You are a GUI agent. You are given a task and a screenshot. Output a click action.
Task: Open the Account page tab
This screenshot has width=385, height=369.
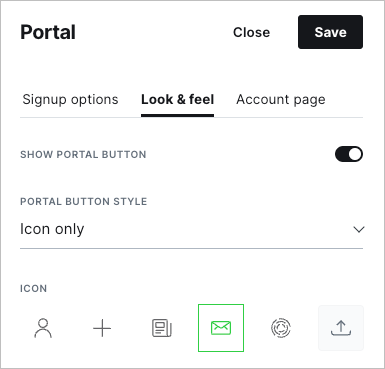281,99
